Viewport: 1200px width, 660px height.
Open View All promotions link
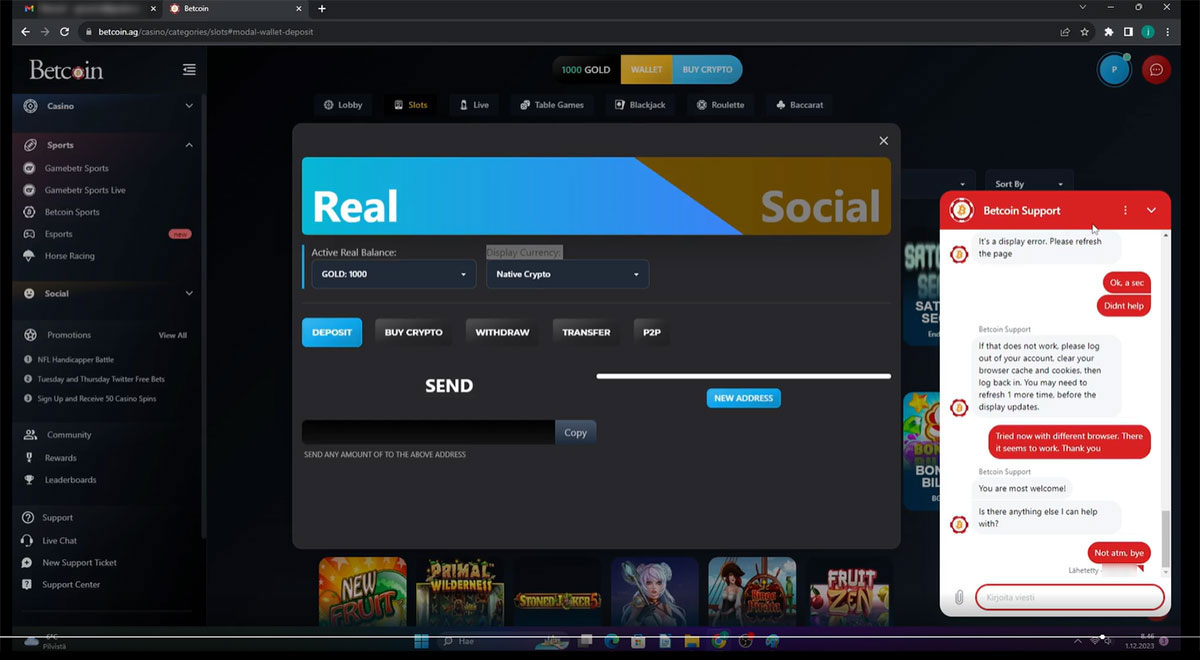(172, 335)
